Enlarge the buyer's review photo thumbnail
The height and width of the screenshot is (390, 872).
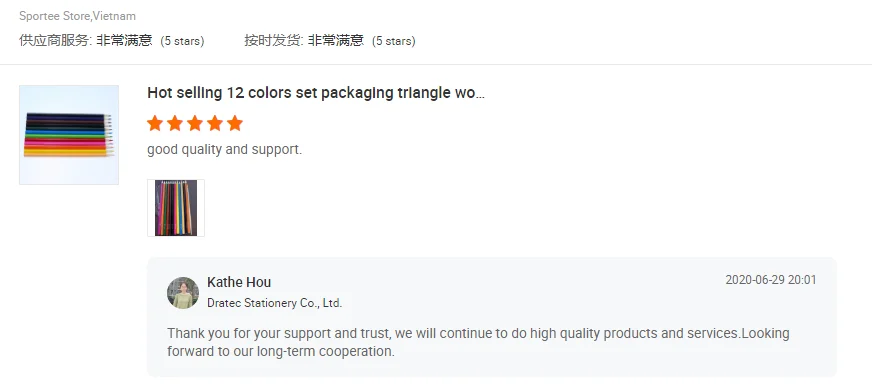pos(176,208)
